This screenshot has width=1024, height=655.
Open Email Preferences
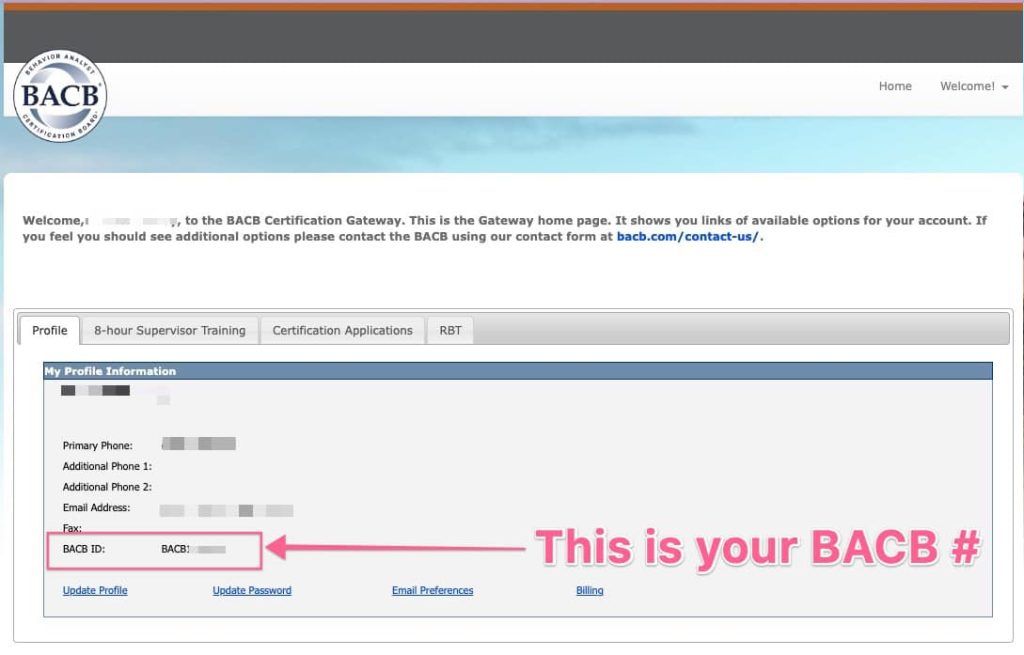(432, 590)
